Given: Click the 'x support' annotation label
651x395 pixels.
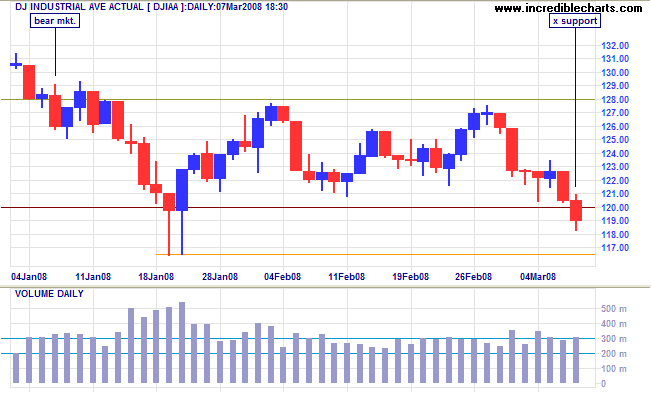Looking at the screenshot, I should coord(575,21).
